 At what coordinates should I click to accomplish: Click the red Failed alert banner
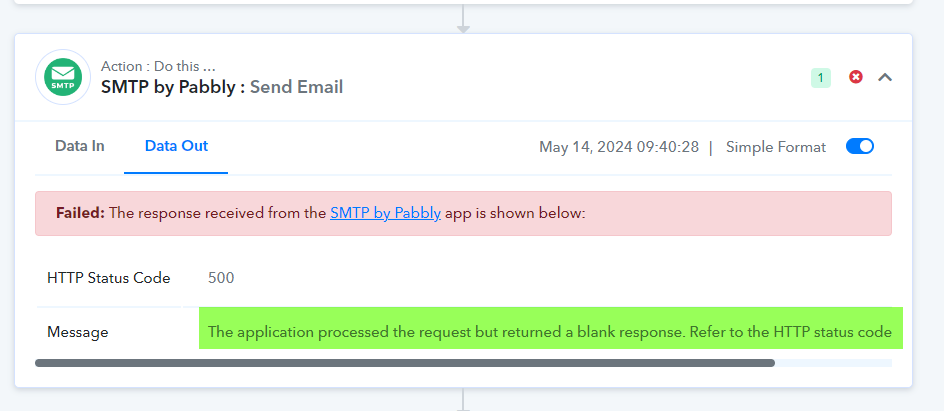(463, 214)
